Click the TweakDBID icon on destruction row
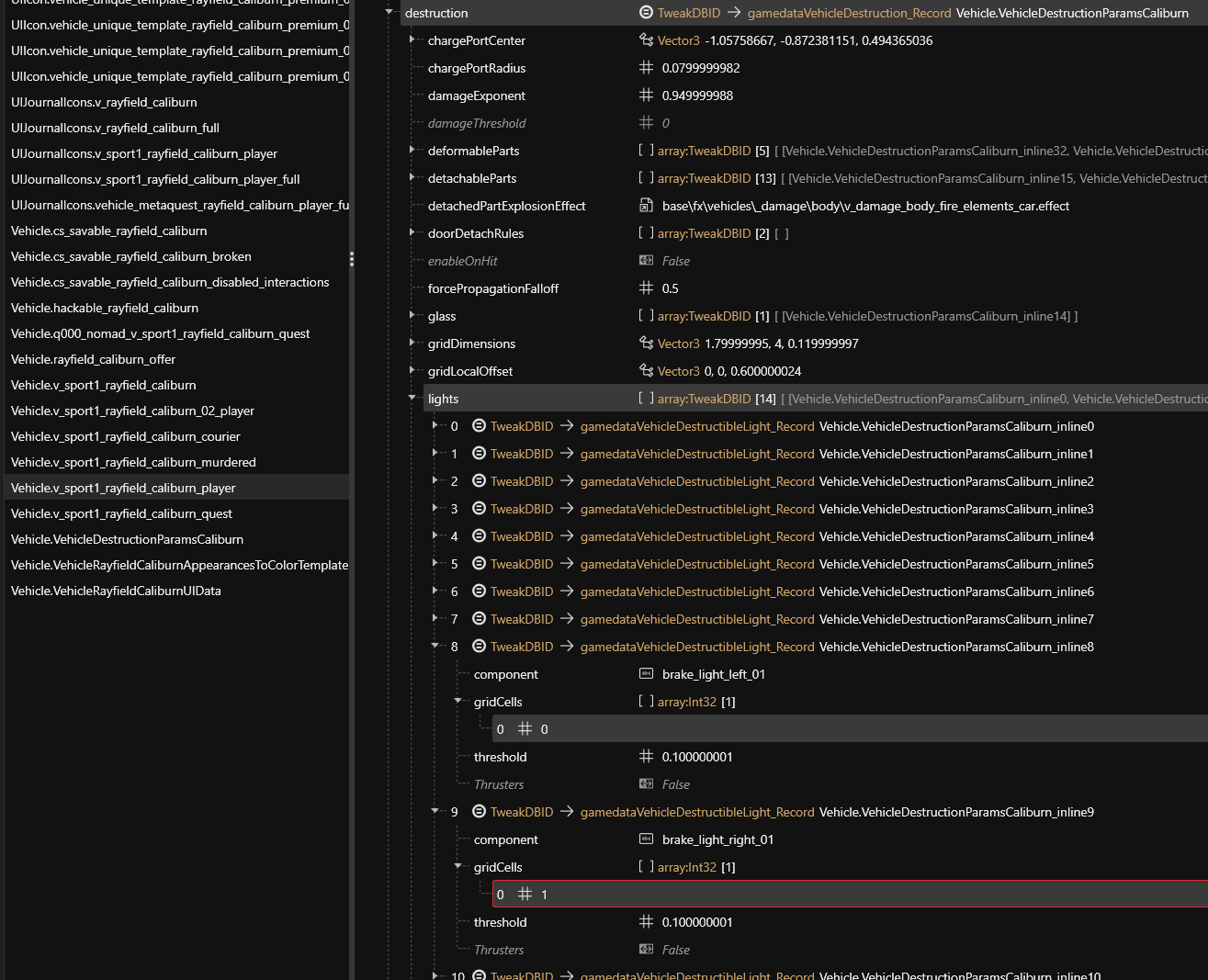The height and width of the screenshot is (980, 1208). [646, 13]
